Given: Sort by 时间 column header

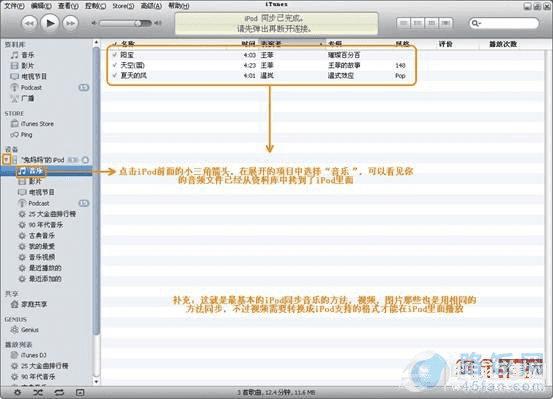Looking at the screenshot, I should [249, 44].
